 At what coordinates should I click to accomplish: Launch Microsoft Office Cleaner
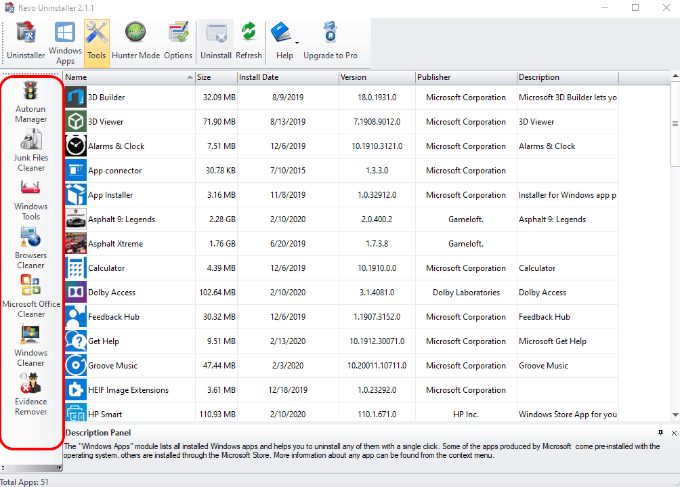tap(31, 297)
